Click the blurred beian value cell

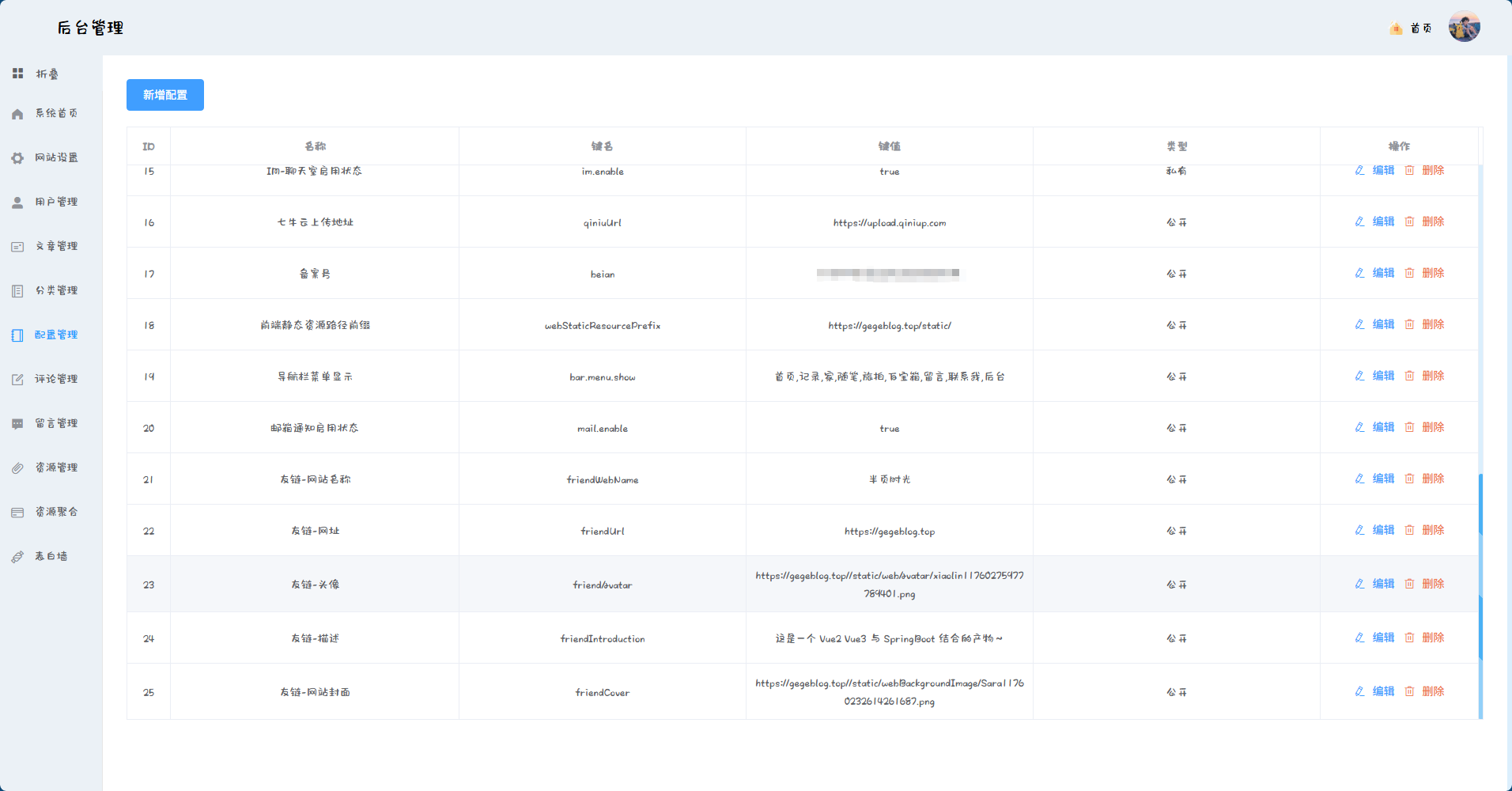(x=890, y=274)
